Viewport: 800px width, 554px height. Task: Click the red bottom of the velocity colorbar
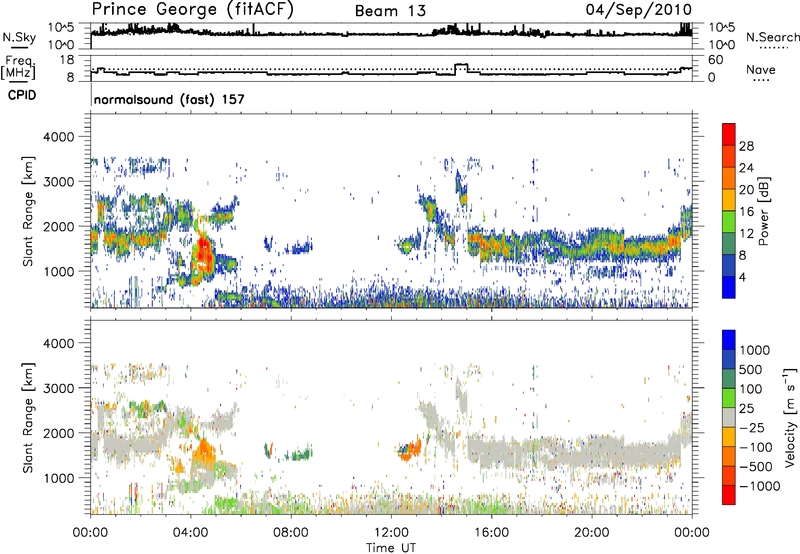(729, 495)
